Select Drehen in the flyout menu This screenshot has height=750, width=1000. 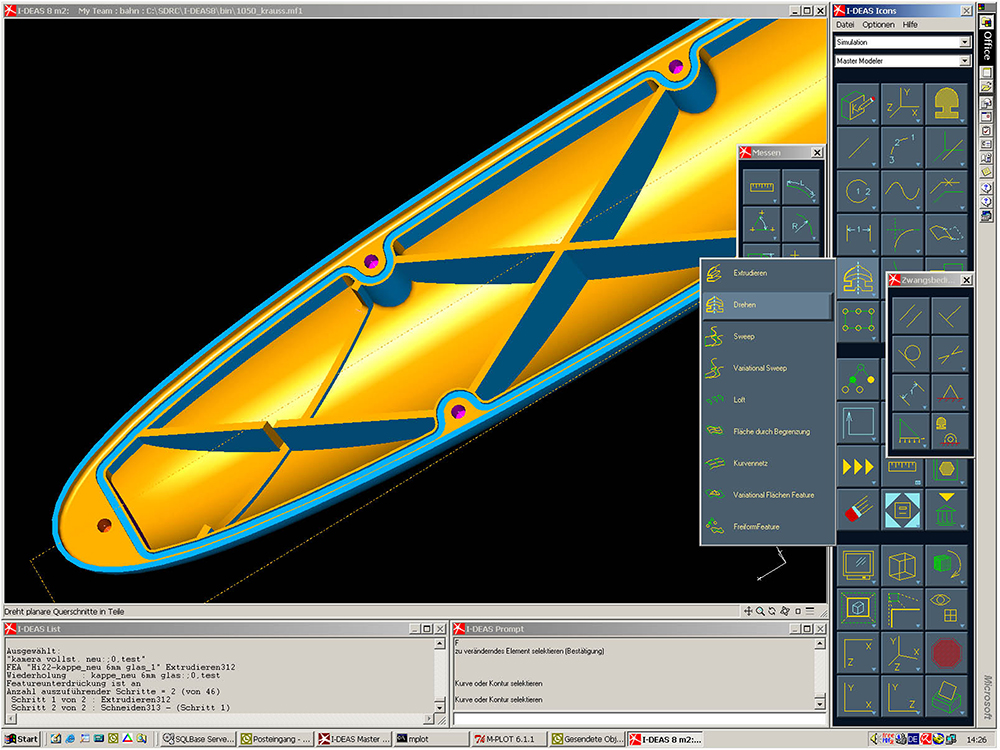(768, 305)
